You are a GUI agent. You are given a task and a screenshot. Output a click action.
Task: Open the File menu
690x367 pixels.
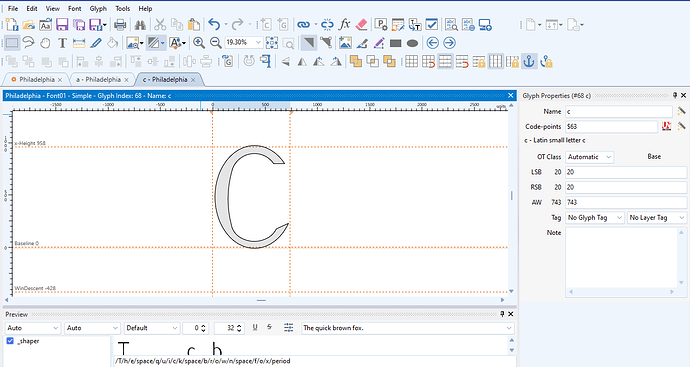click(x=13, y=8)
